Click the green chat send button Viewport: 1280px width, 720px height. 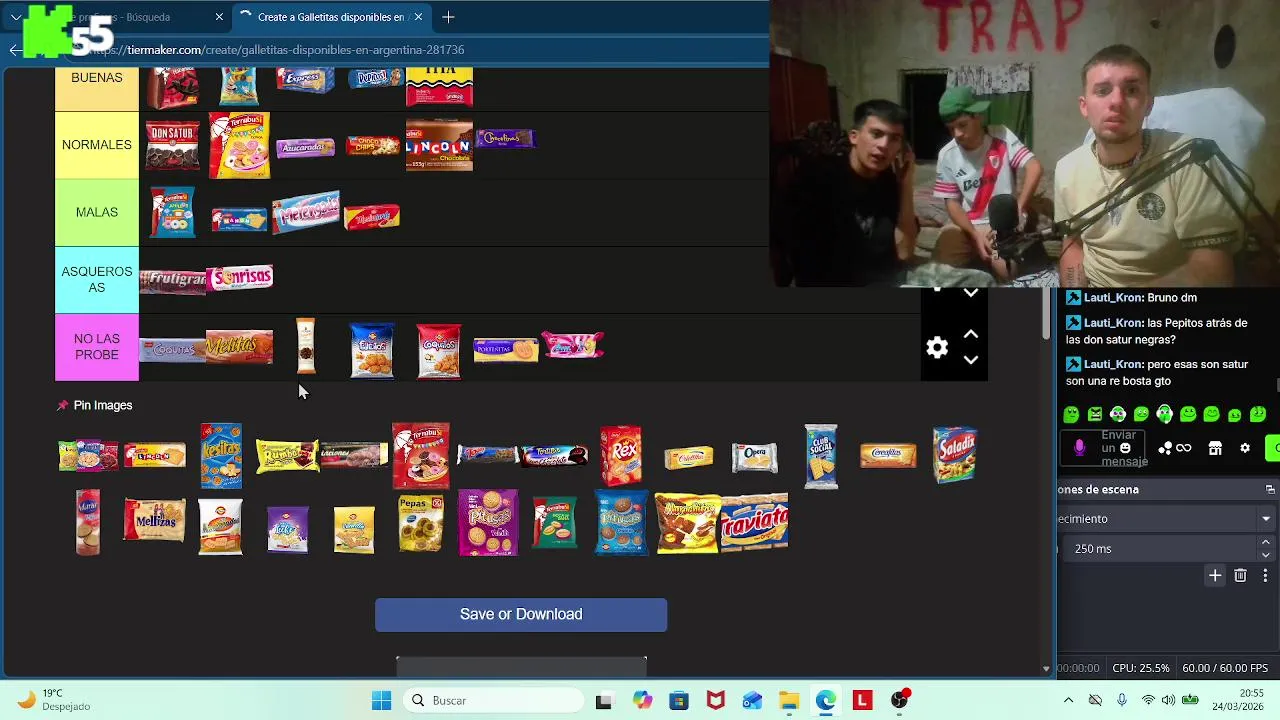[1272, 448]
